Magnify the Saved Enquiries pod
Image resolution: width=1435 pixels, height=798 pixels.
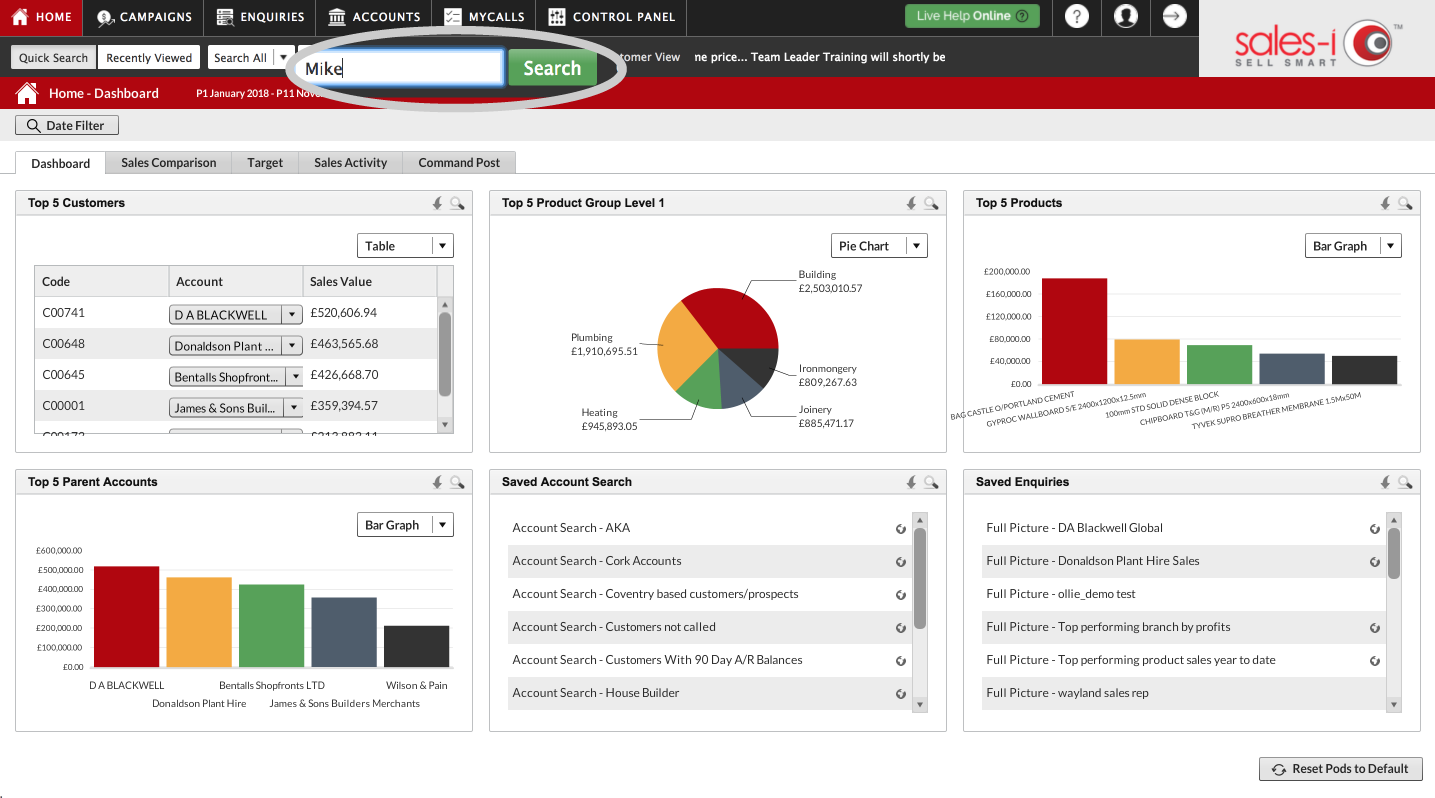pos(1405,482)
